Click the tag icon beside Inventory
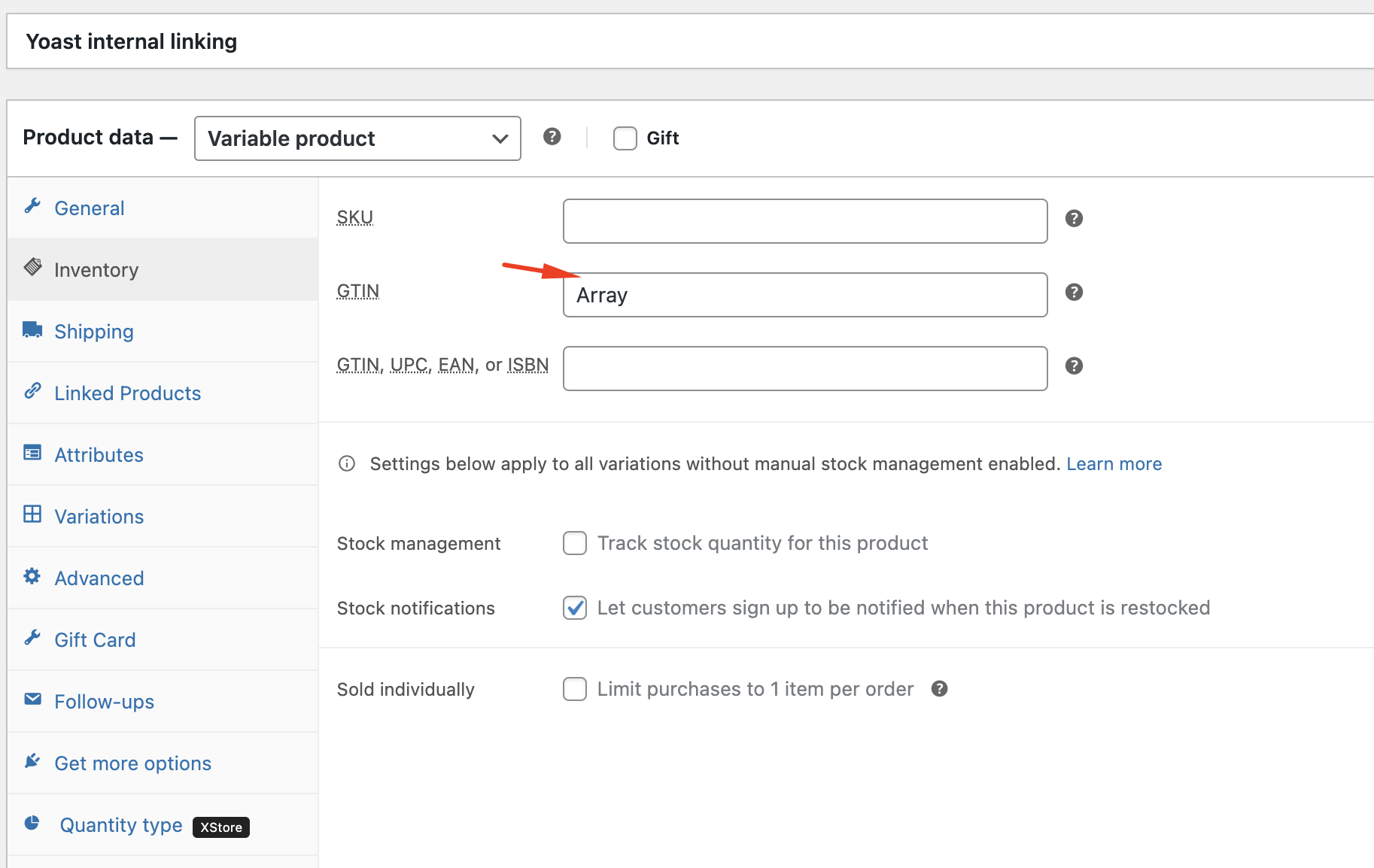This screenshot has height=868, width=1374. 32,267
